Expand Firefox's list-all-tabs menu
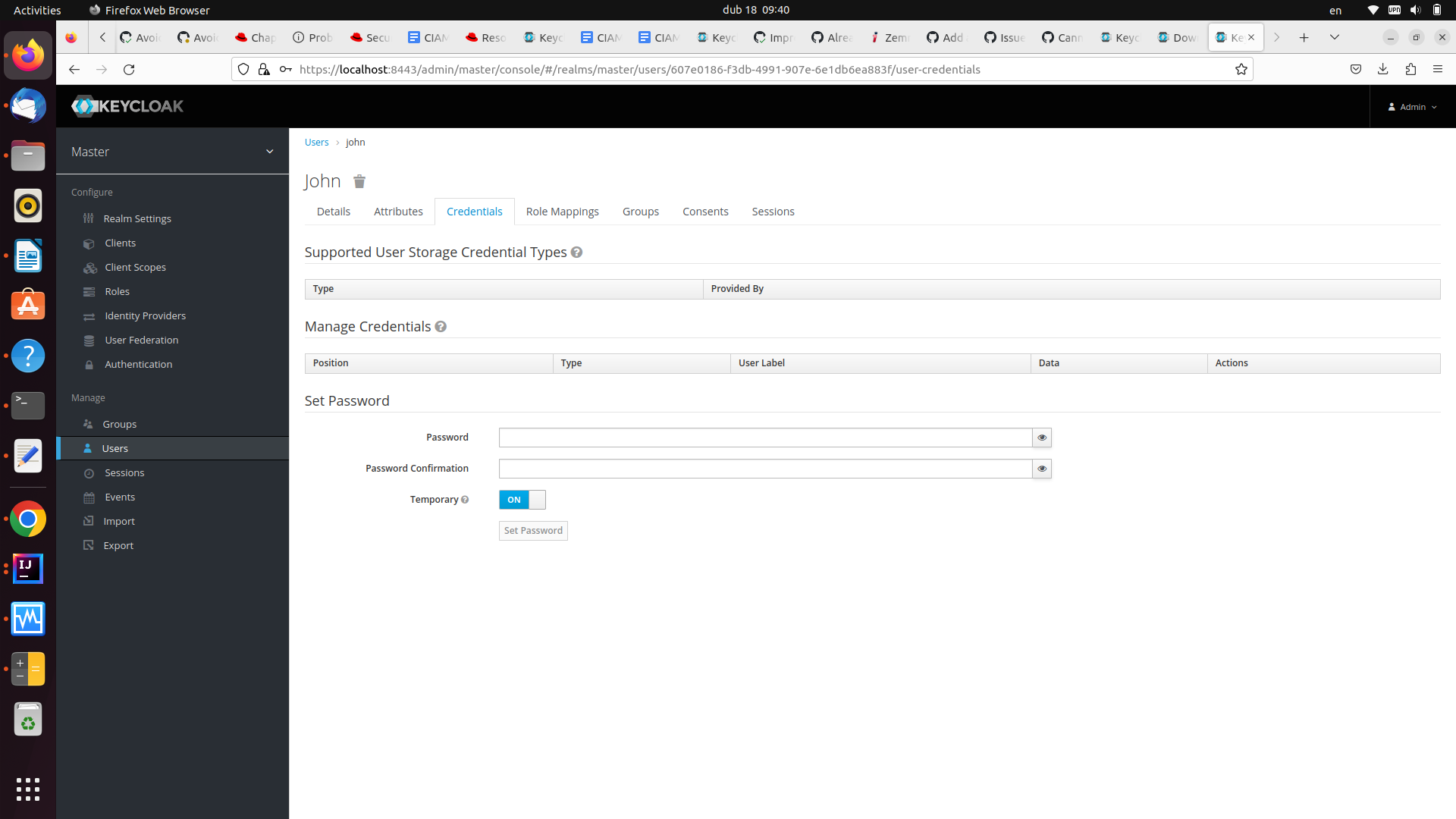The width and height of the screenshot is (1456, 819). point(1334,36)
